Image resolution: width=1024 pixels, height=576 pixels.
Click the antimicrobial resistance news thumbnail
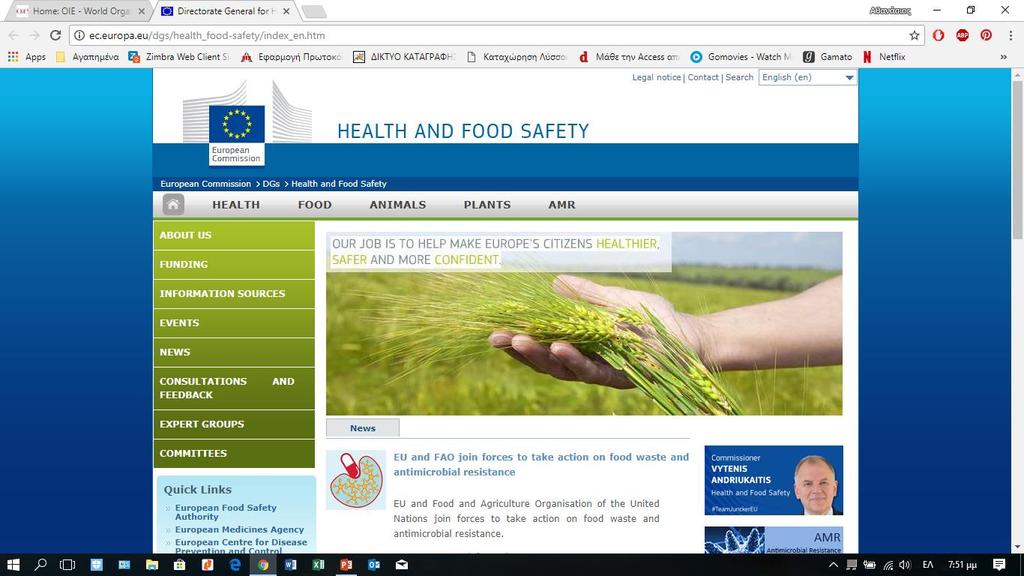coord(356,480)
